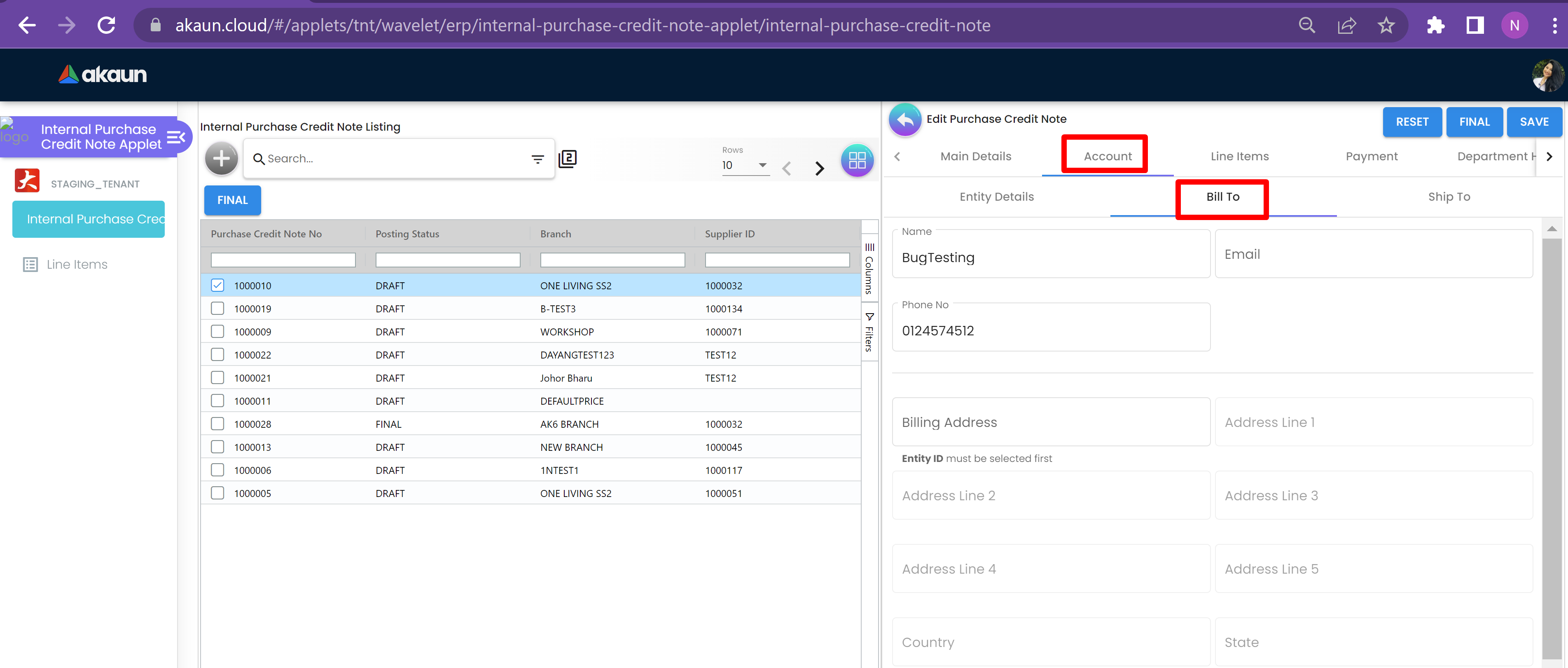Click the numbered pages icon beside the search box
The height and width of the screenshot is (668, 1568).
click(x=567, y=159)
